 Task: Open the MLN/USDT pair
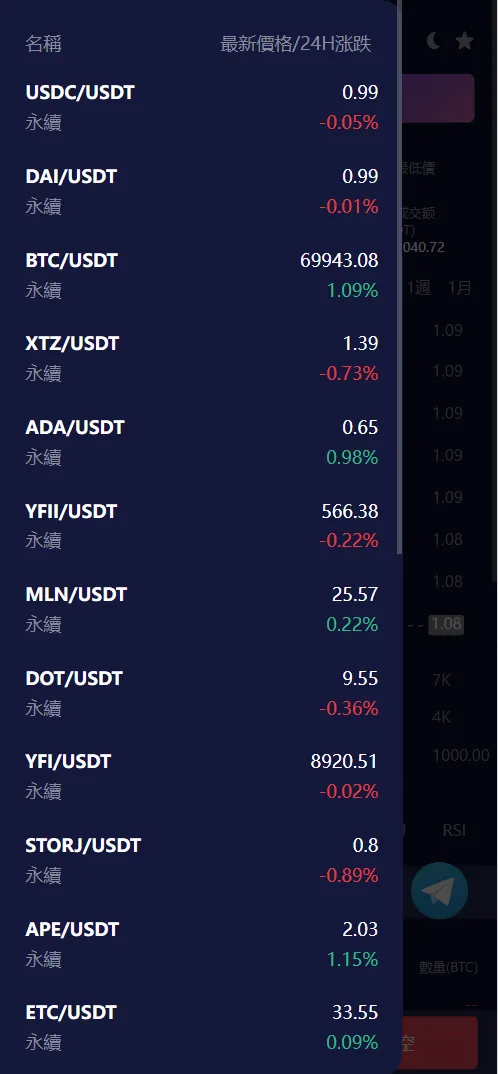pyautogui.click(x=201, y=609)
